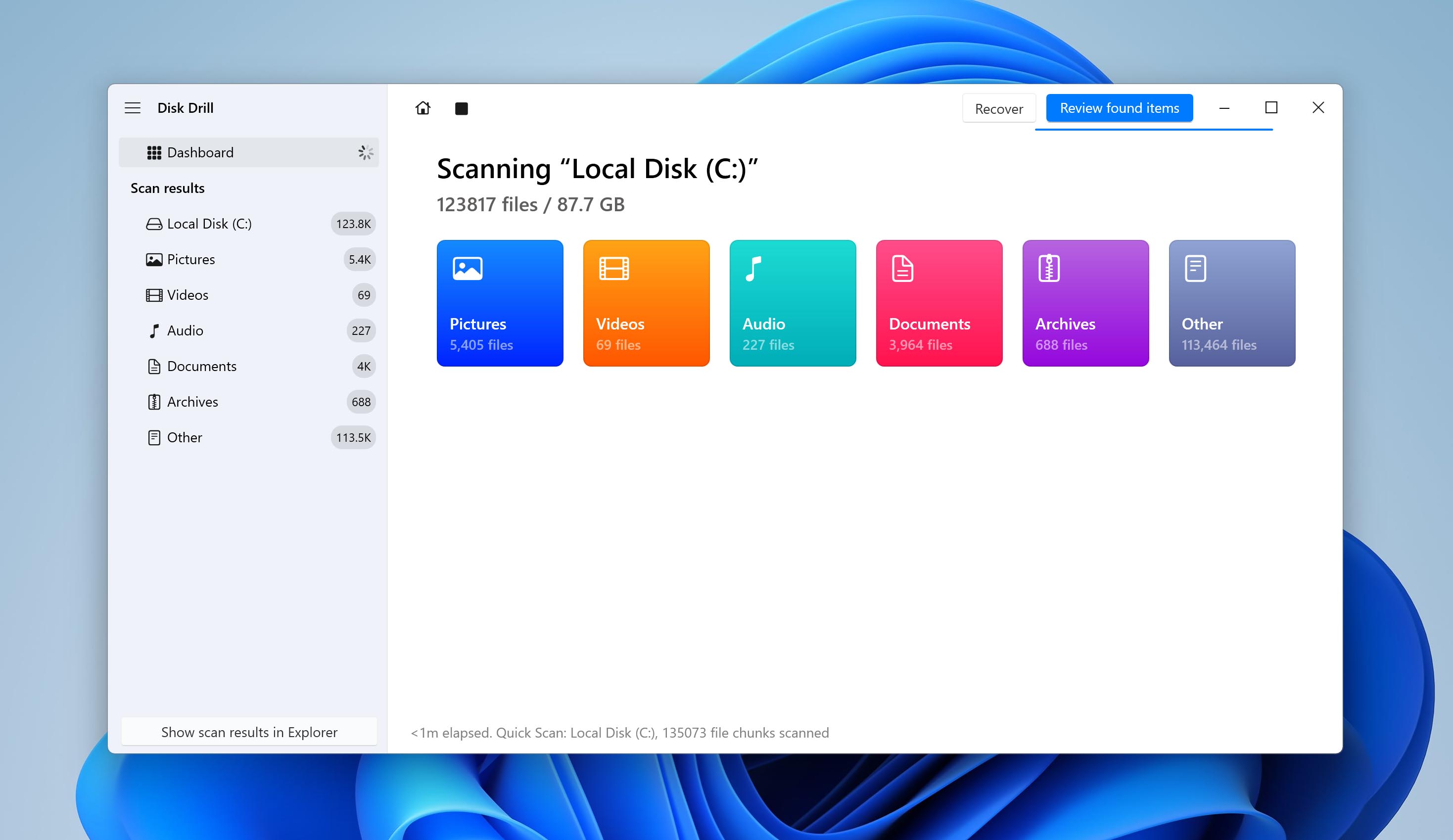Image resolution: width=1453 pixels, height=840 pixels.
Task: Open the hamburger menu in Disk Drill
Action: (132, 108)
